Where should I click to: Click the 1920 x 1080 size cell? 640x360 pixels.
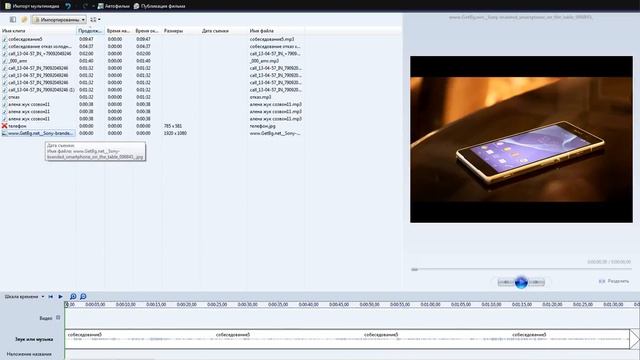(x=175, y=133)
